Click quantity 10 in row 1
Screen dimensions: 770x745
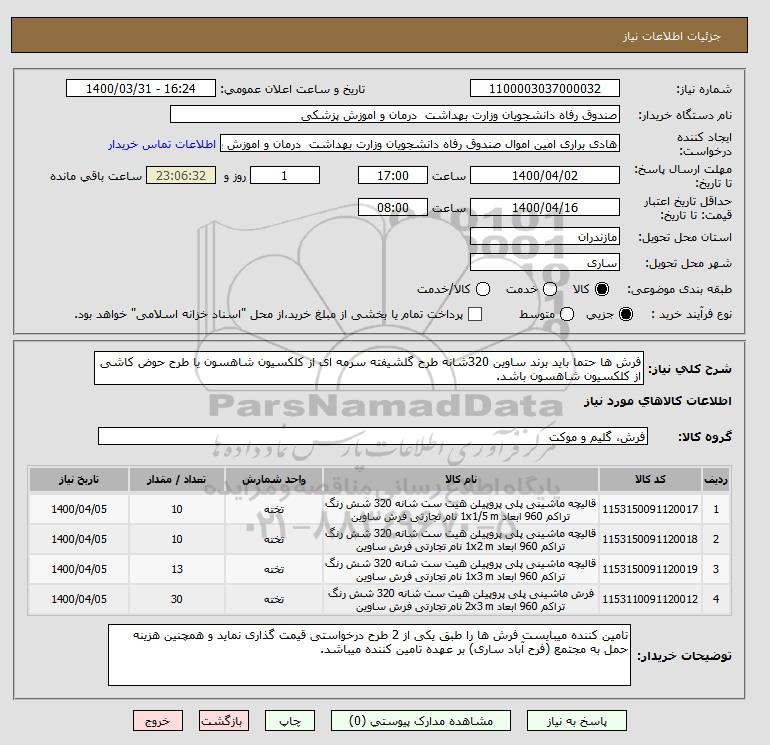(177, 509)
